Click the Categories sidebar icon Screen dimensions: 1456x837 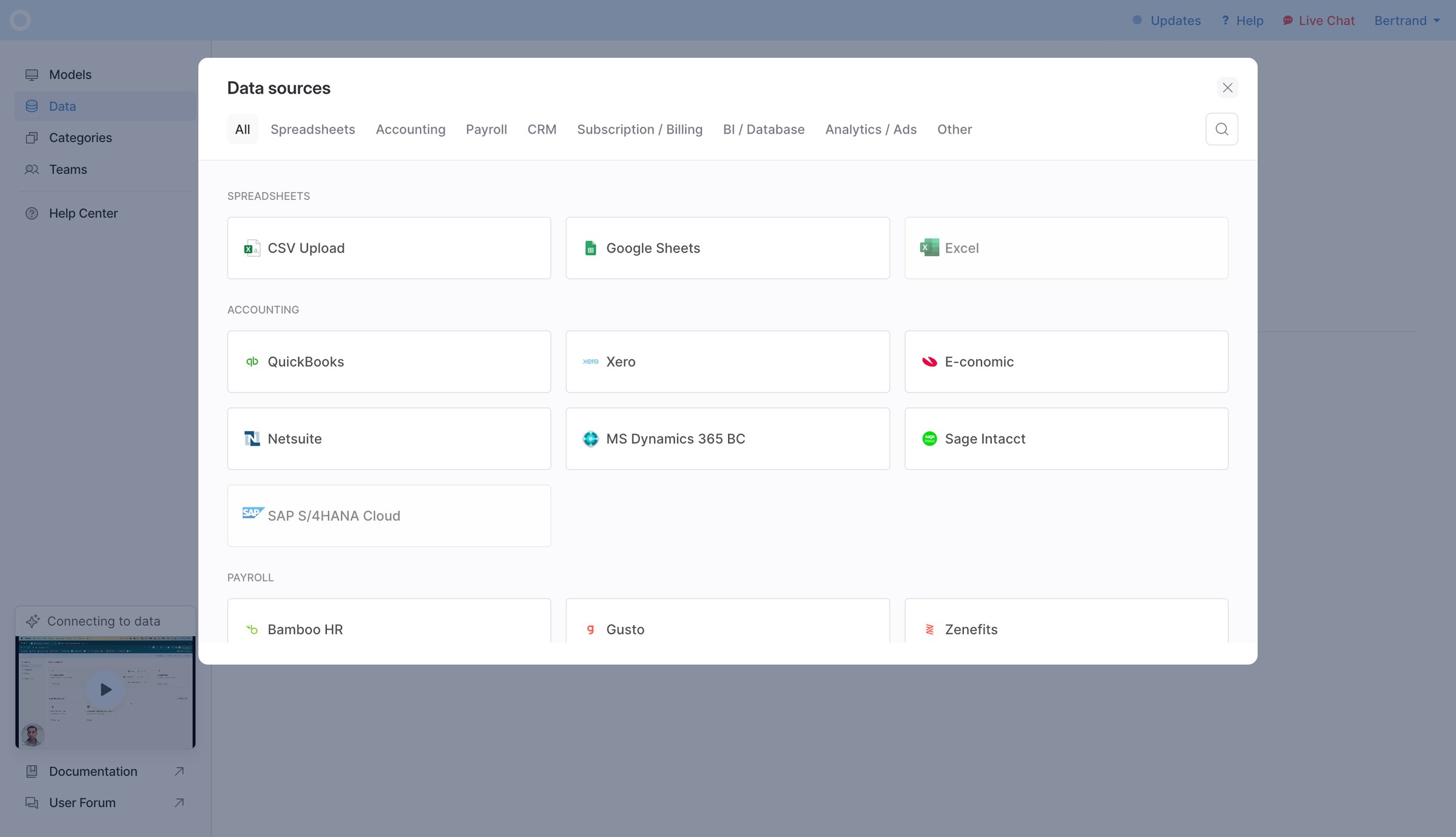[x=32, y=138]
